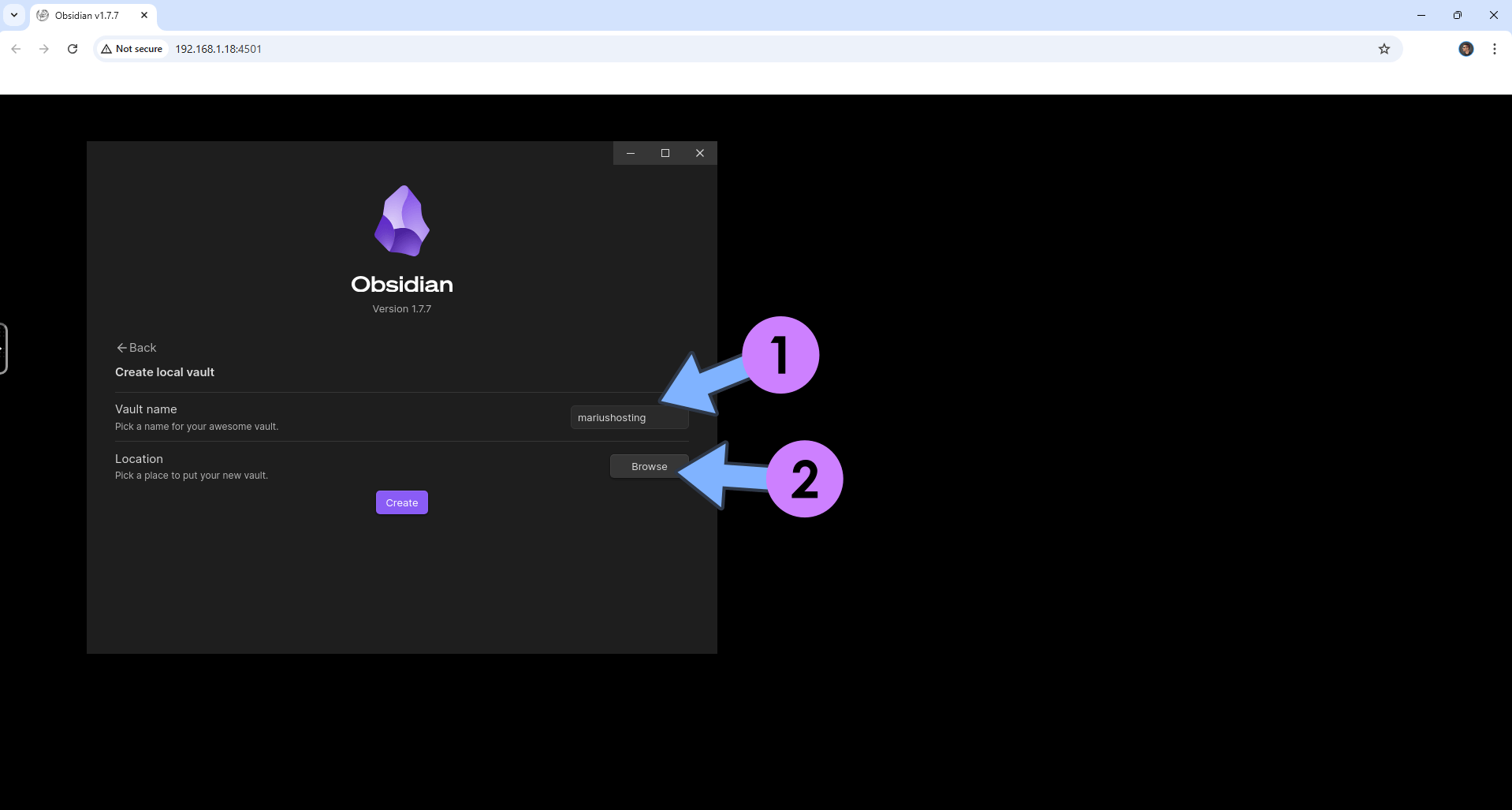
Task: Click the purple Create button
Action: coord(402,503)
